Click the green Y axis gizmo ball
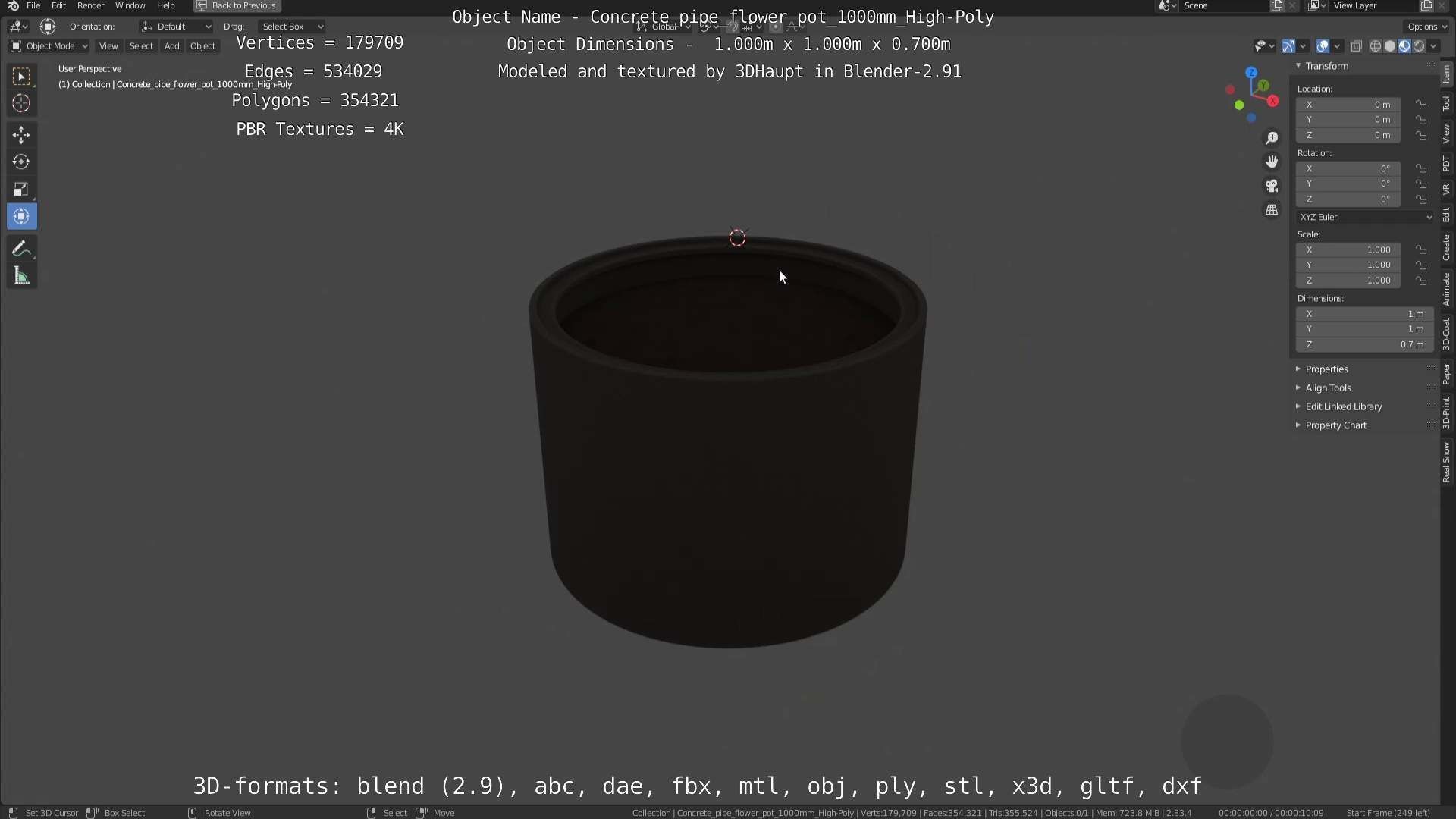Image resolution: width=1456 pixels, height=819 pixels. 1264,86
